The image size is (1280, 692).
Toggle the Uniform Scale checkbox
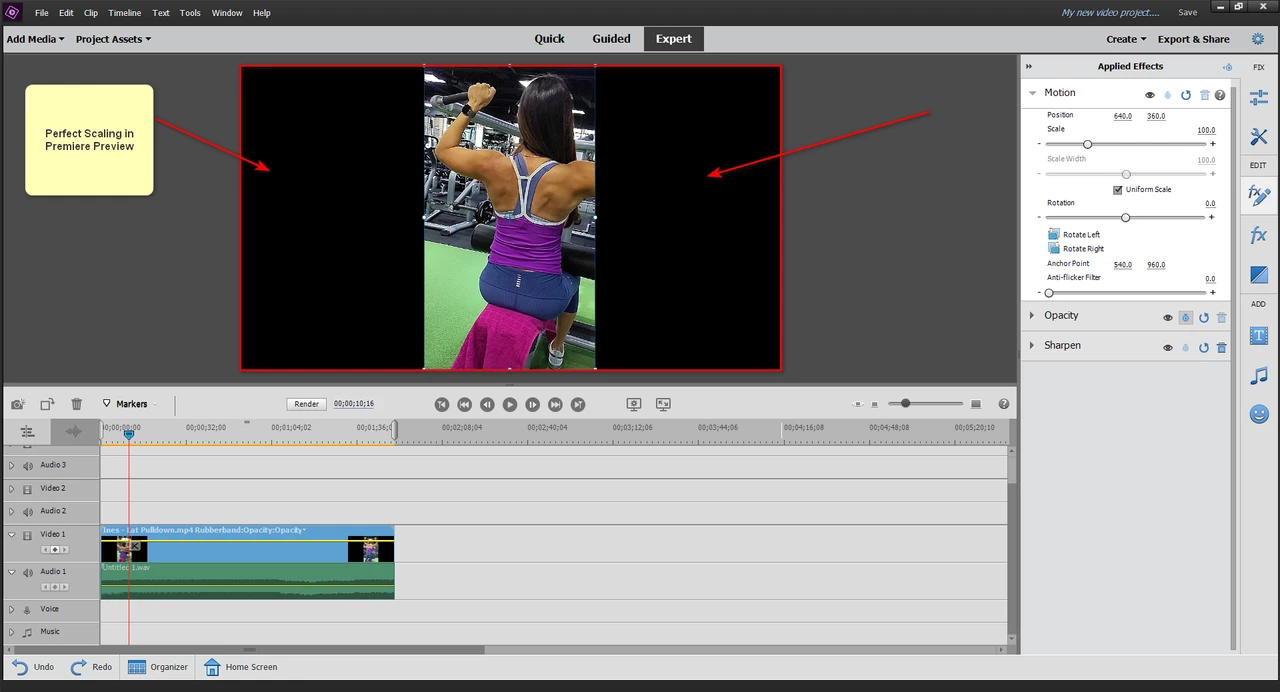pos(1117,189)
